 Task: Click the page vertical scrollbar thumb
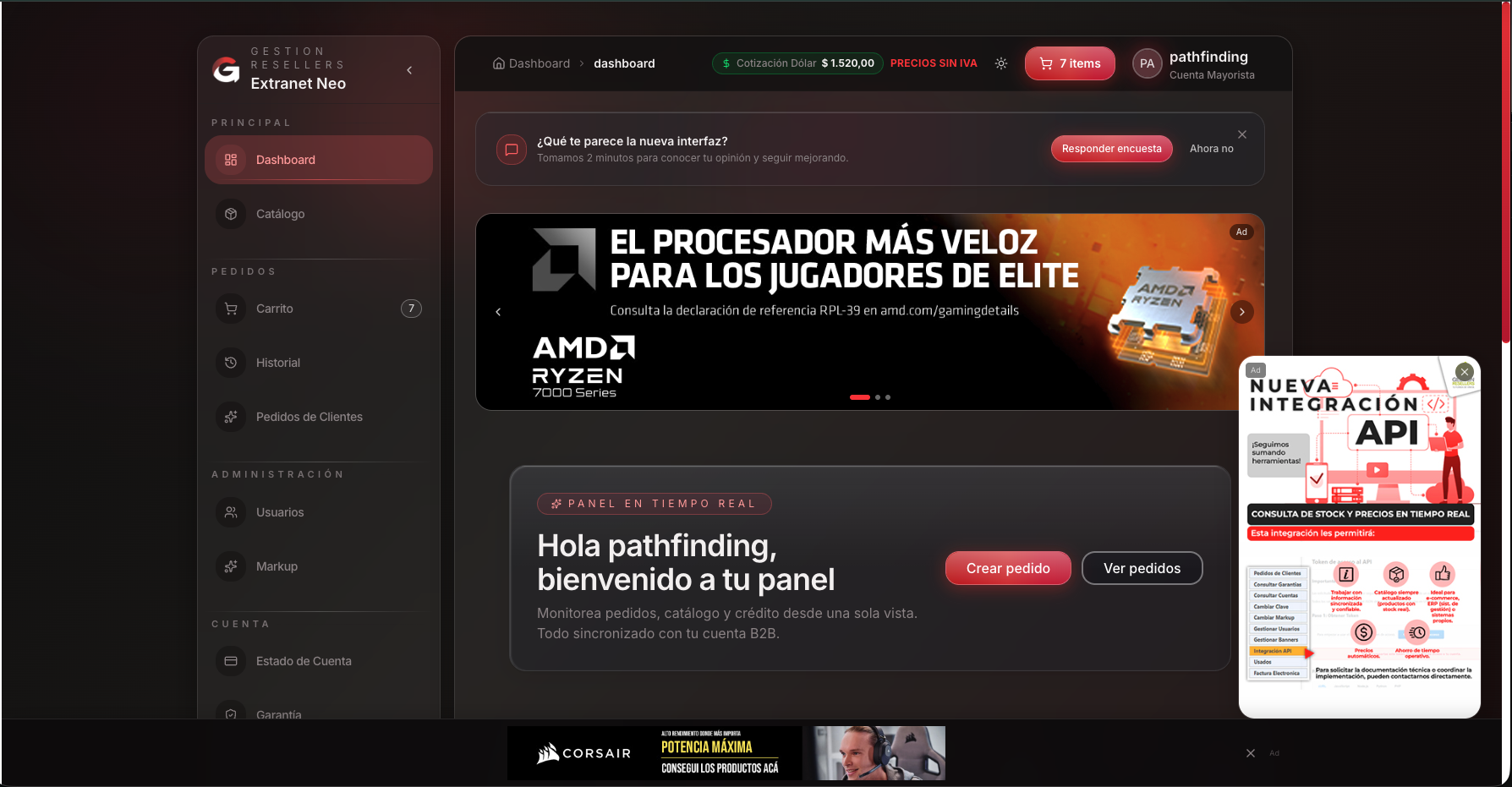tap(1506, 172)
